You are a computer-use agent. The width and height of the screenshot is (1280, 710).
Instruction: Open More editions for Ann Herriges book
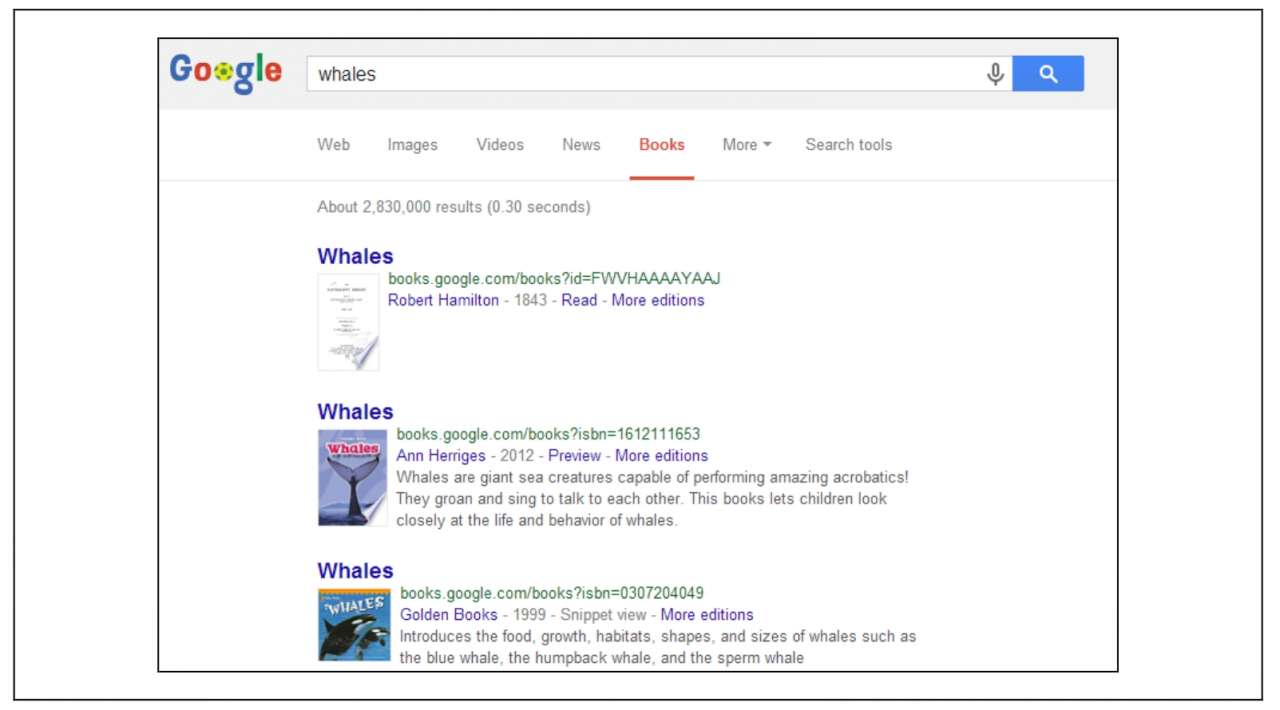click(661, 455)
